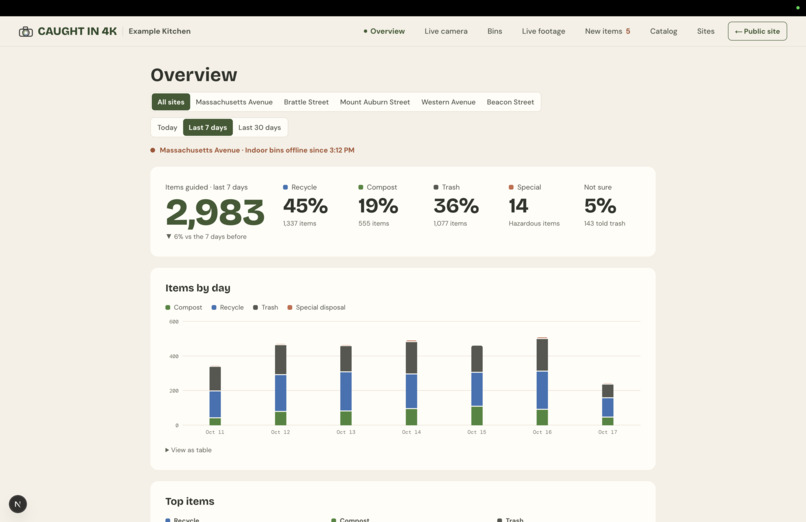Click the orange Special stat indicator square

(511, 188)
